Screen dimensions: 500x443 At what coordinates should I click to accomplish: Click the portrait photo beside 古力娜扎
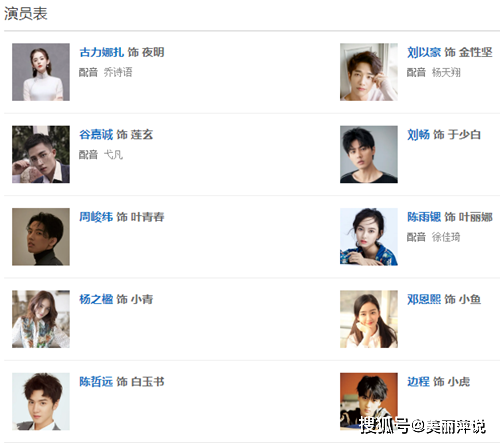point(41,72)
